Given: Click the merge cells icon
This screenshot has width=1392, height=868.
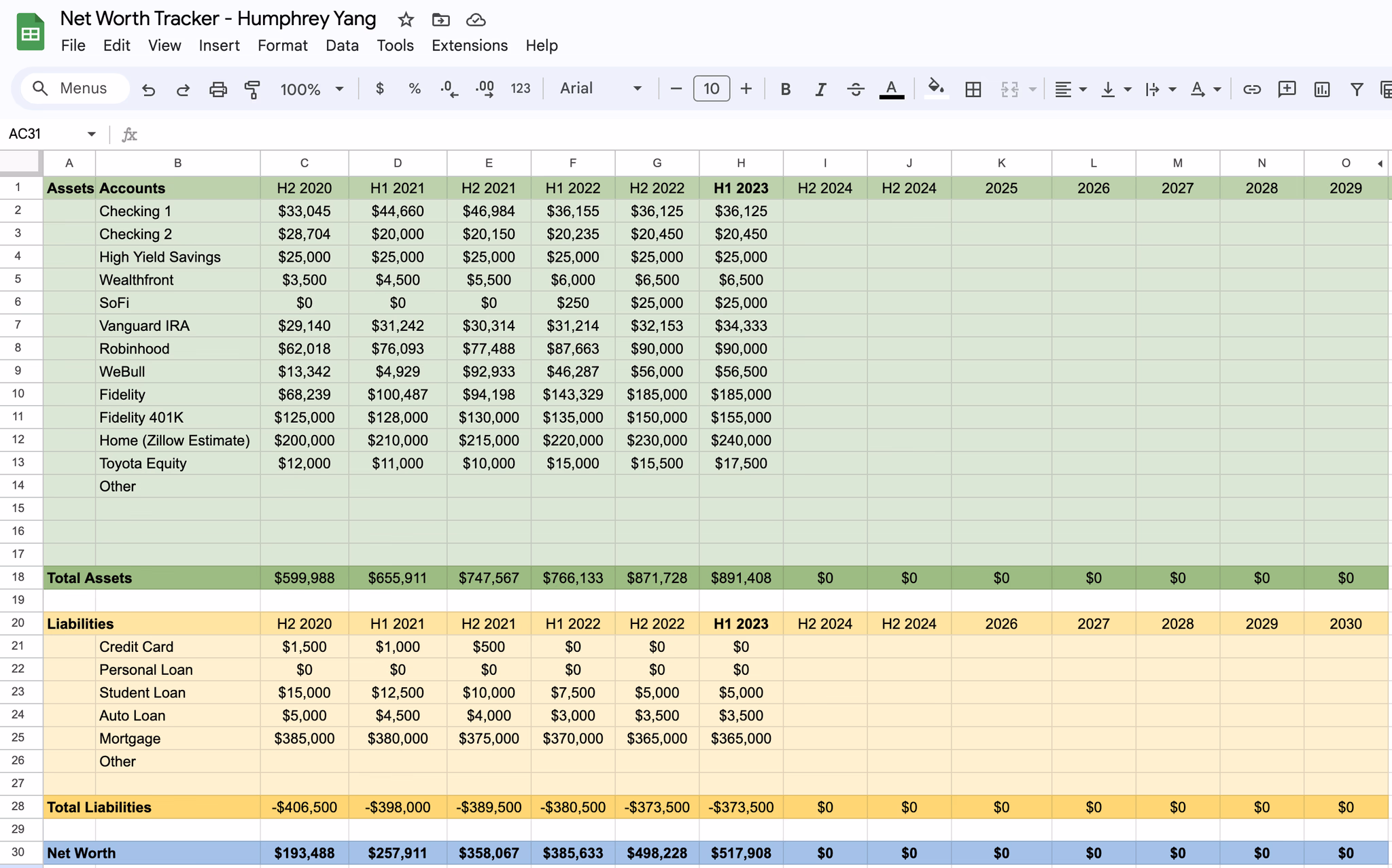Looking at the screenshot, I should click(x=1009, y=89).
